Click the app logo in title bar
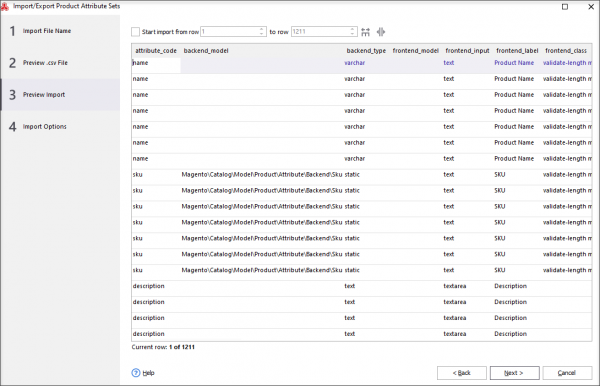The width and height of the screenshot is (600, 386). tap(5, 6)
